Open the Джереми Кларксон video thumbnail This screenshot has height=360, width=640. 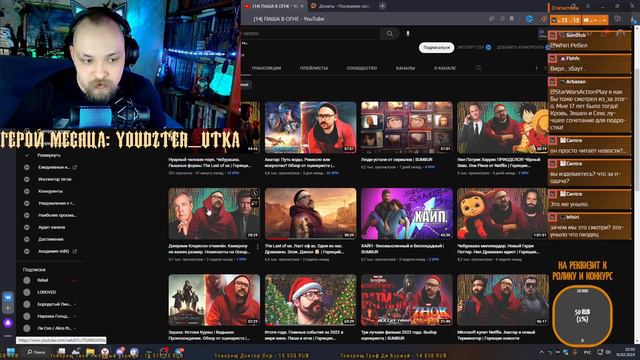tap(214, 213)
